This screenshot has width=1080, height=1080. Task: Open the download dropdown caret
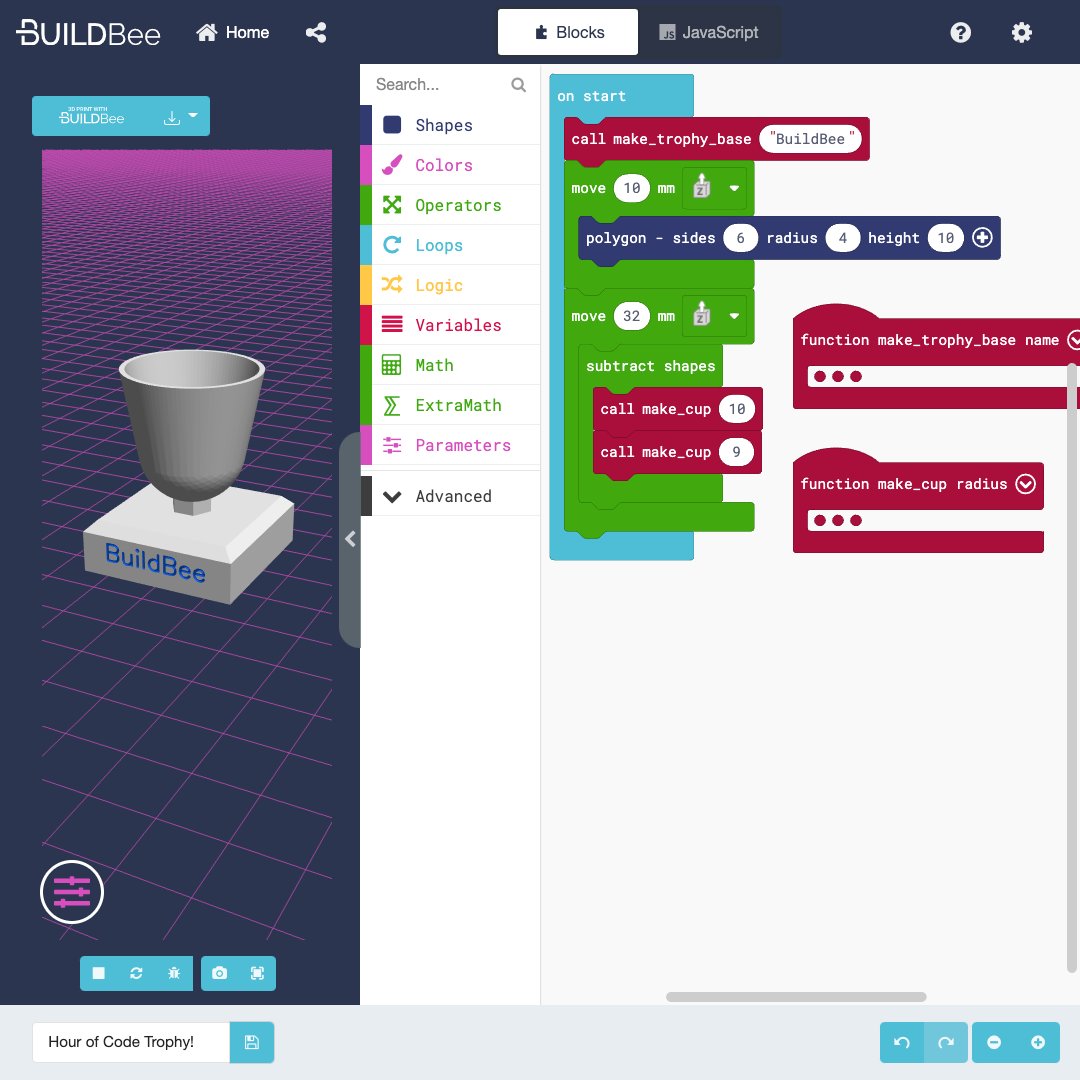(193, 116)
